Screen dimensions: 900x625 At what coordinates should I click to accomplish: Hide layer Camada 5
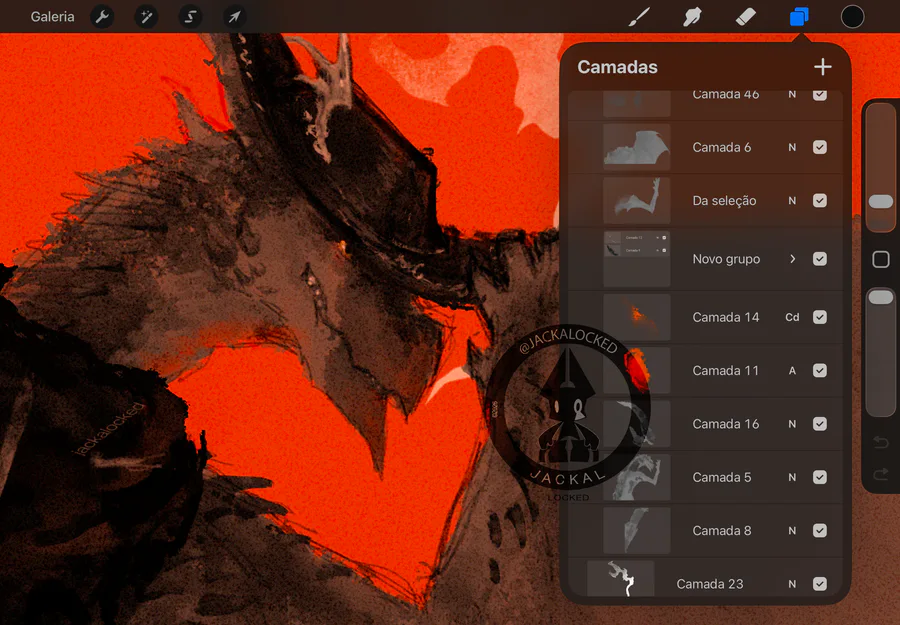820,478
